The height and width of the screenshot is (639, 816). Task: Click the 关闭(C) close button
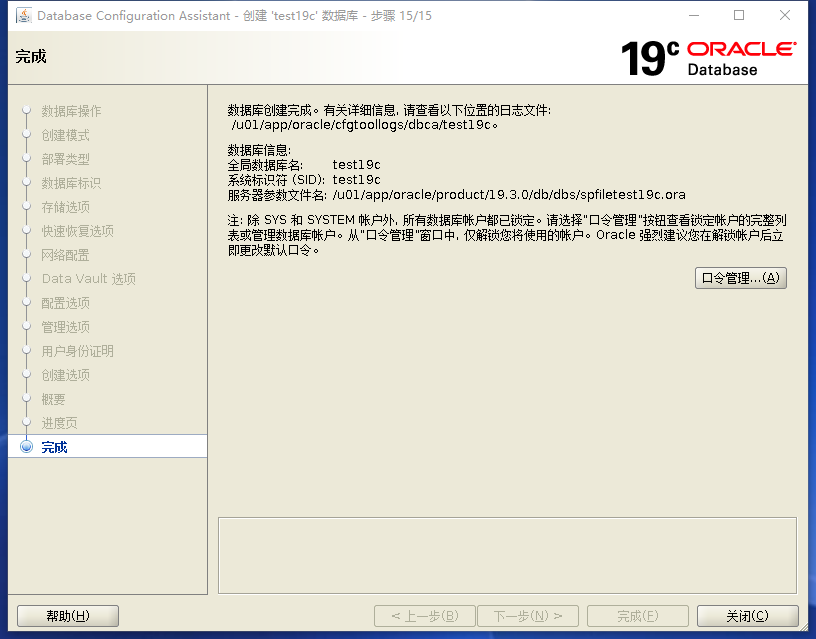[747, 616]
